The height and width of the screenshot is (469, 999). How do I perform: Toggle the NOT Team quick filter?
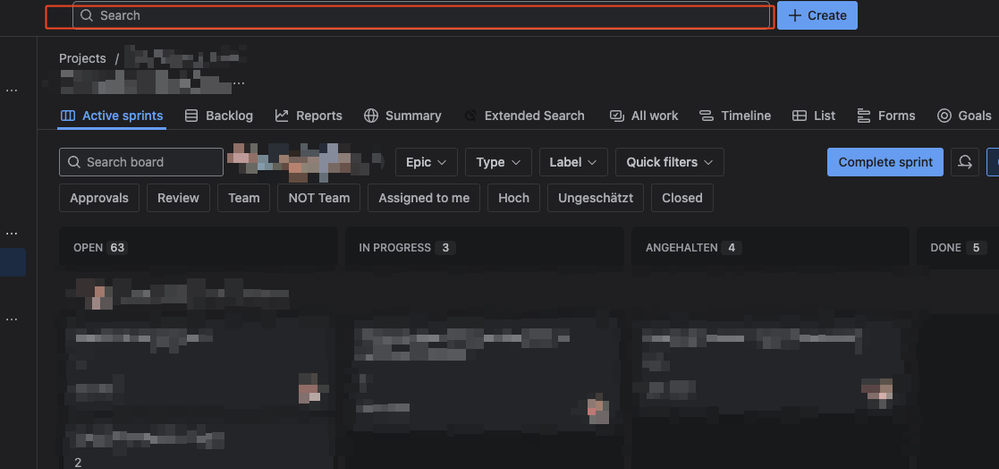(319, 198)
